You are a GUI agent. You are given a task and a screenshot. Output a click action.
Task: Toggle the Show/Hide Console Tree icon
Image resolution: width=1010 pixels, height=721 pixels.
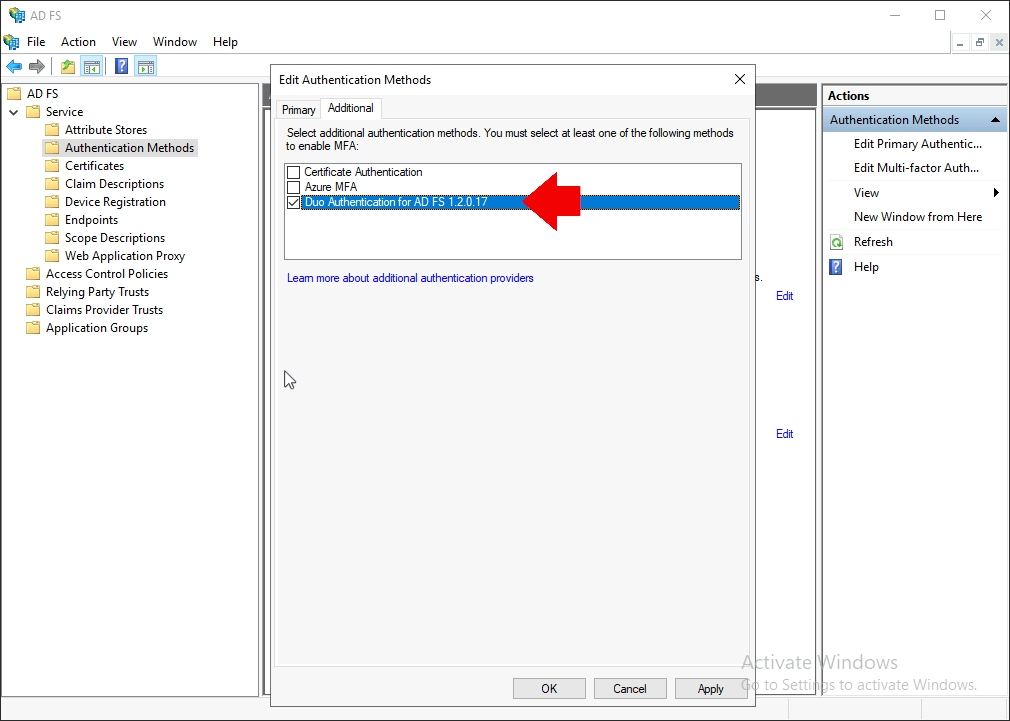point(92,66)
